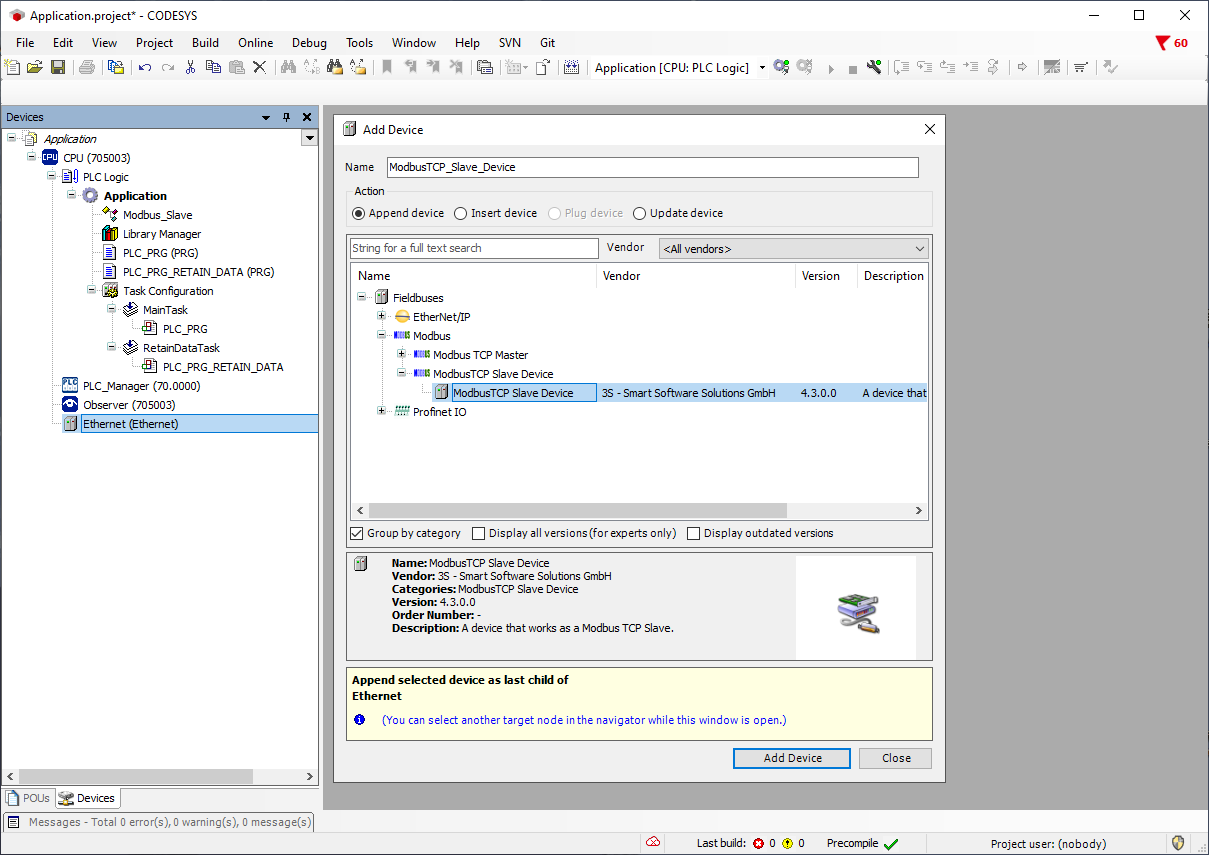
Task: Collapse the Modbus tree node
Action: click(x=381, y=335)
